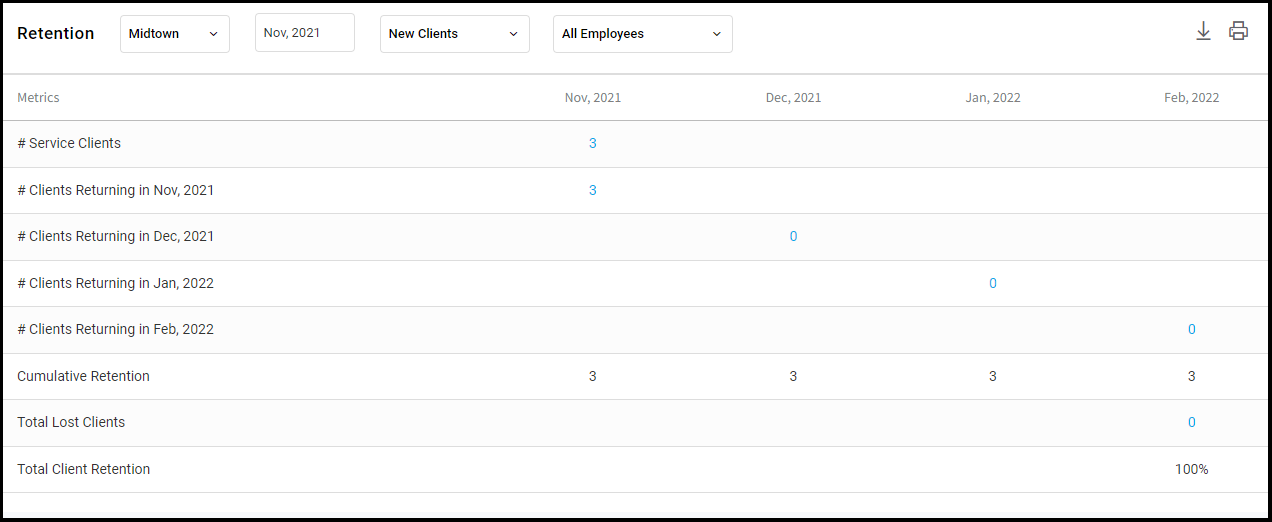Open the # Service Clients value 3

(x=593, y=143)
